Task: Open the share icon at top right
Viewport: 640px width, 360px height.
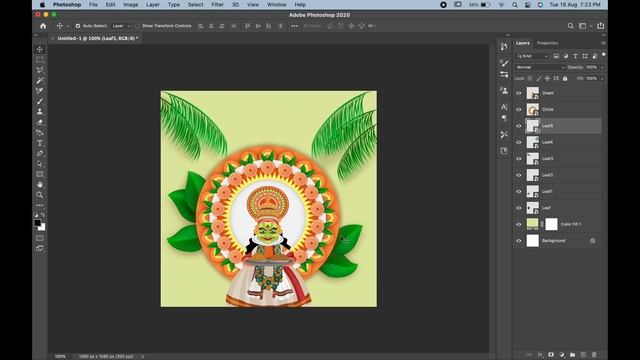Action: [x=600, y=26]
